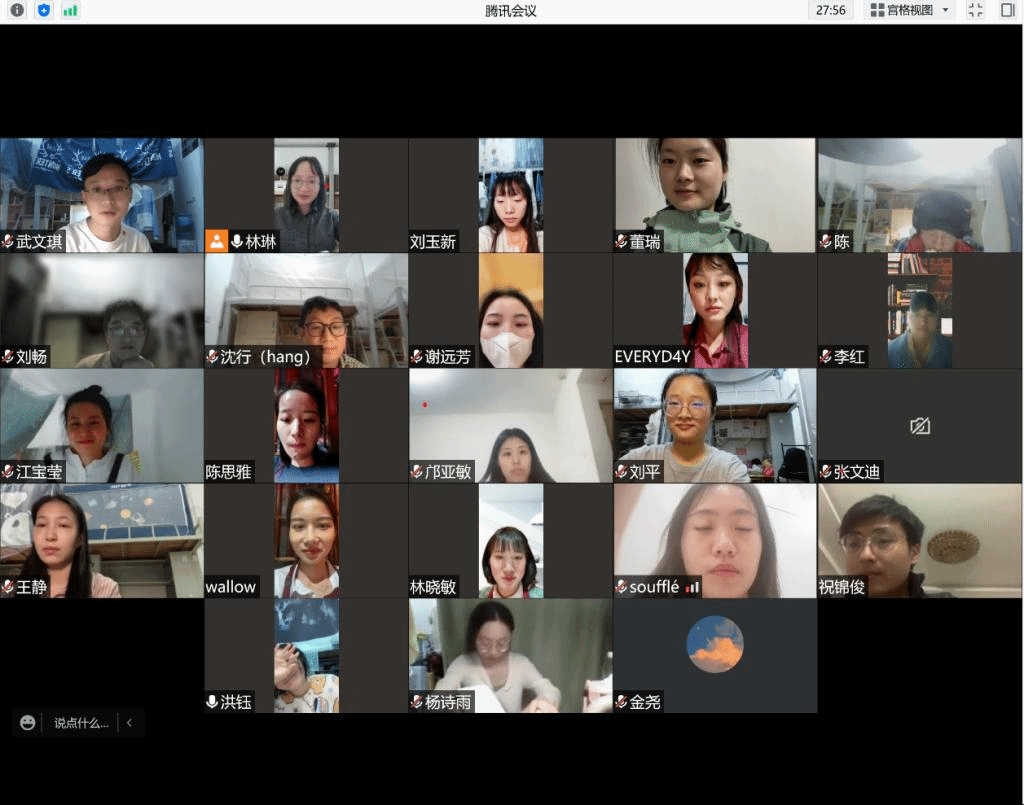Click the orange host icon beside 林琳
1024x805 pixels.
click(216, 241)
